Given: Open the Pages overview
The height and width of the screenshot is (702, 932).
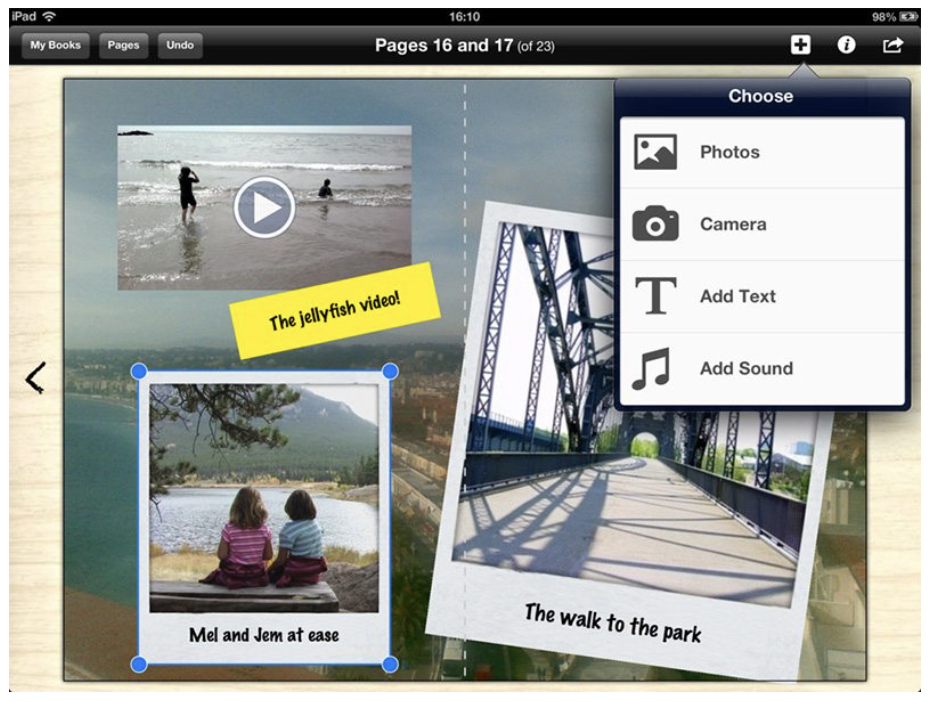Looking at the screenshot, I should pos(123,44).
